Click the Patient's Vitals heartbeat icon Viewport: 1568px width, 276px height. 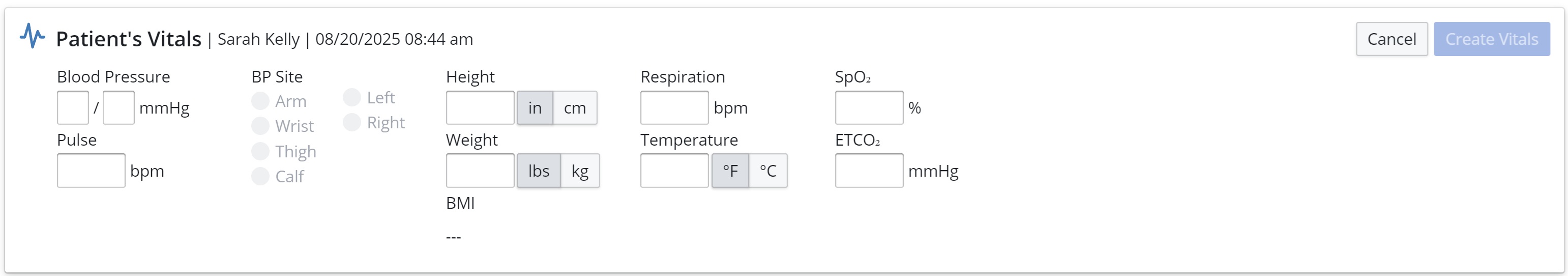point(32,36)
